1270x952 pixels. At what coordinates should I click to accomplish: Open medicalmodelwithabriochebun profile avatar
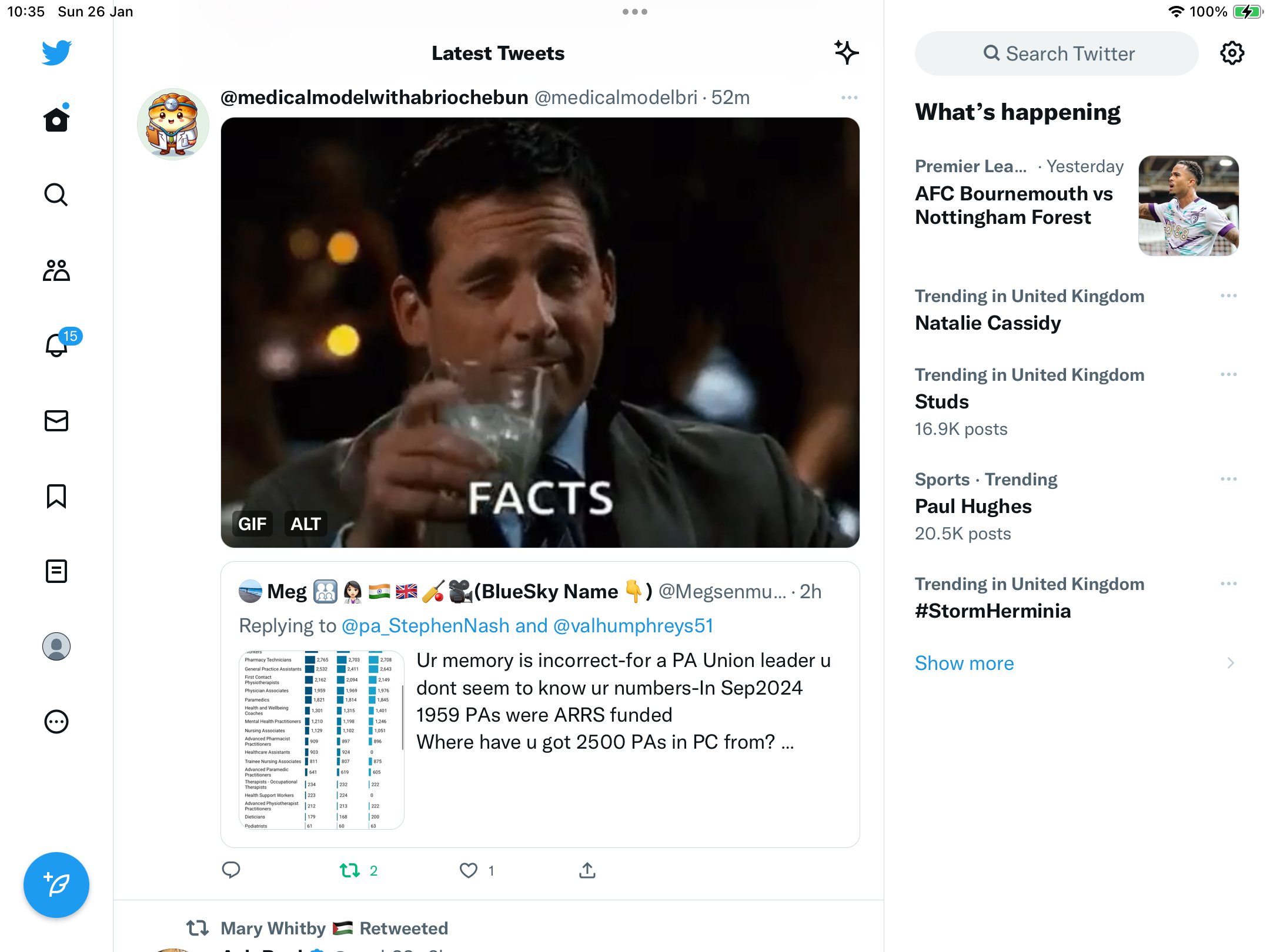point(173,125)
